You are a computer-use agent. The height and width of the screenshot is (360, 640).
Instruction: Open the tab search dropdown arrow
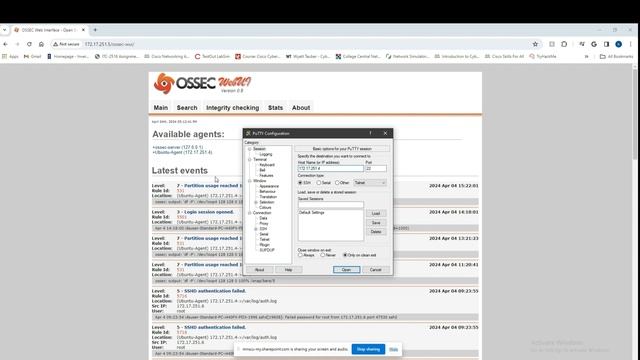(x=4, y=30)
